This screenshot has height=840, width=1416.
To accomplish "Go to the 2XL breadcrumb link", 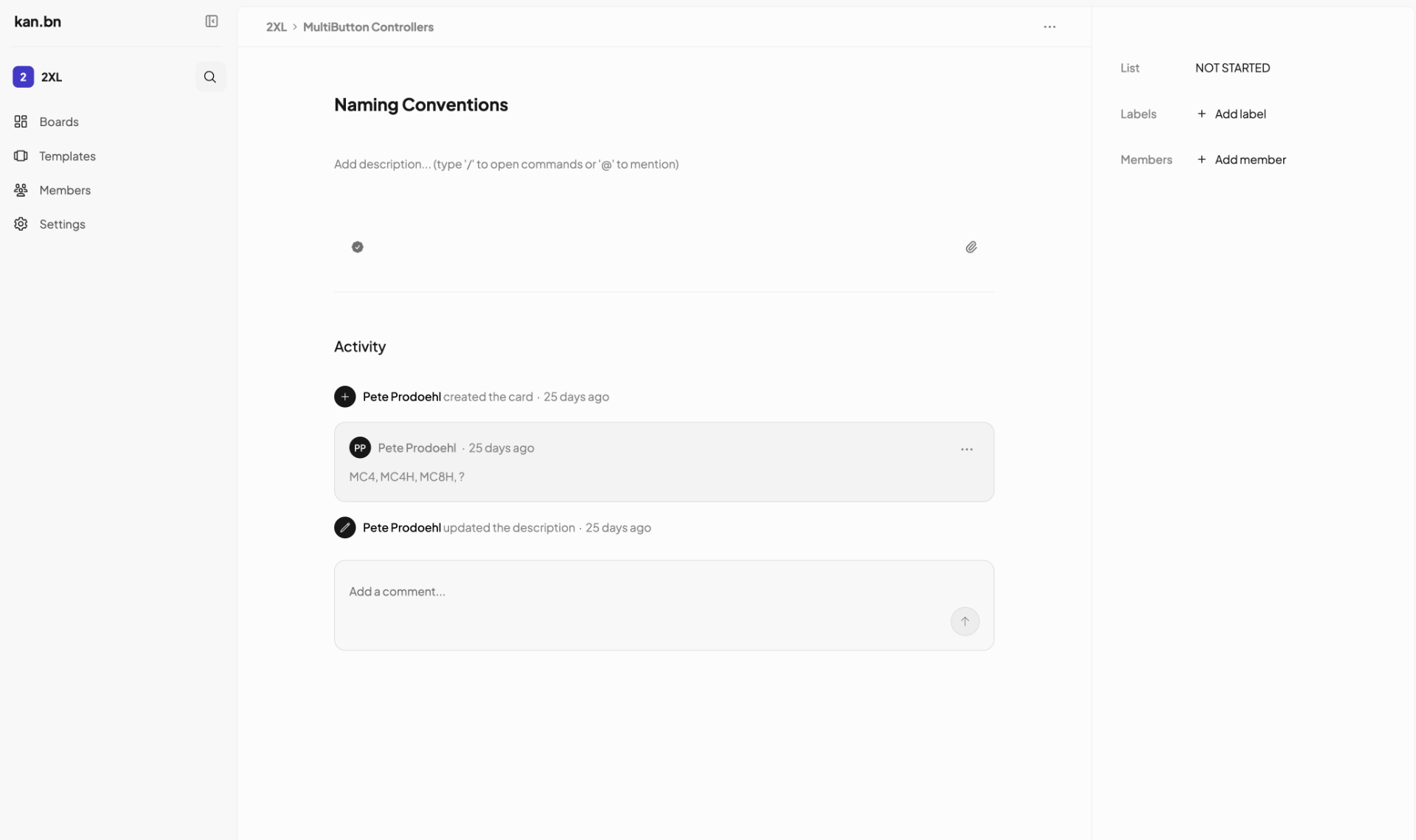I will coord(276,27).
